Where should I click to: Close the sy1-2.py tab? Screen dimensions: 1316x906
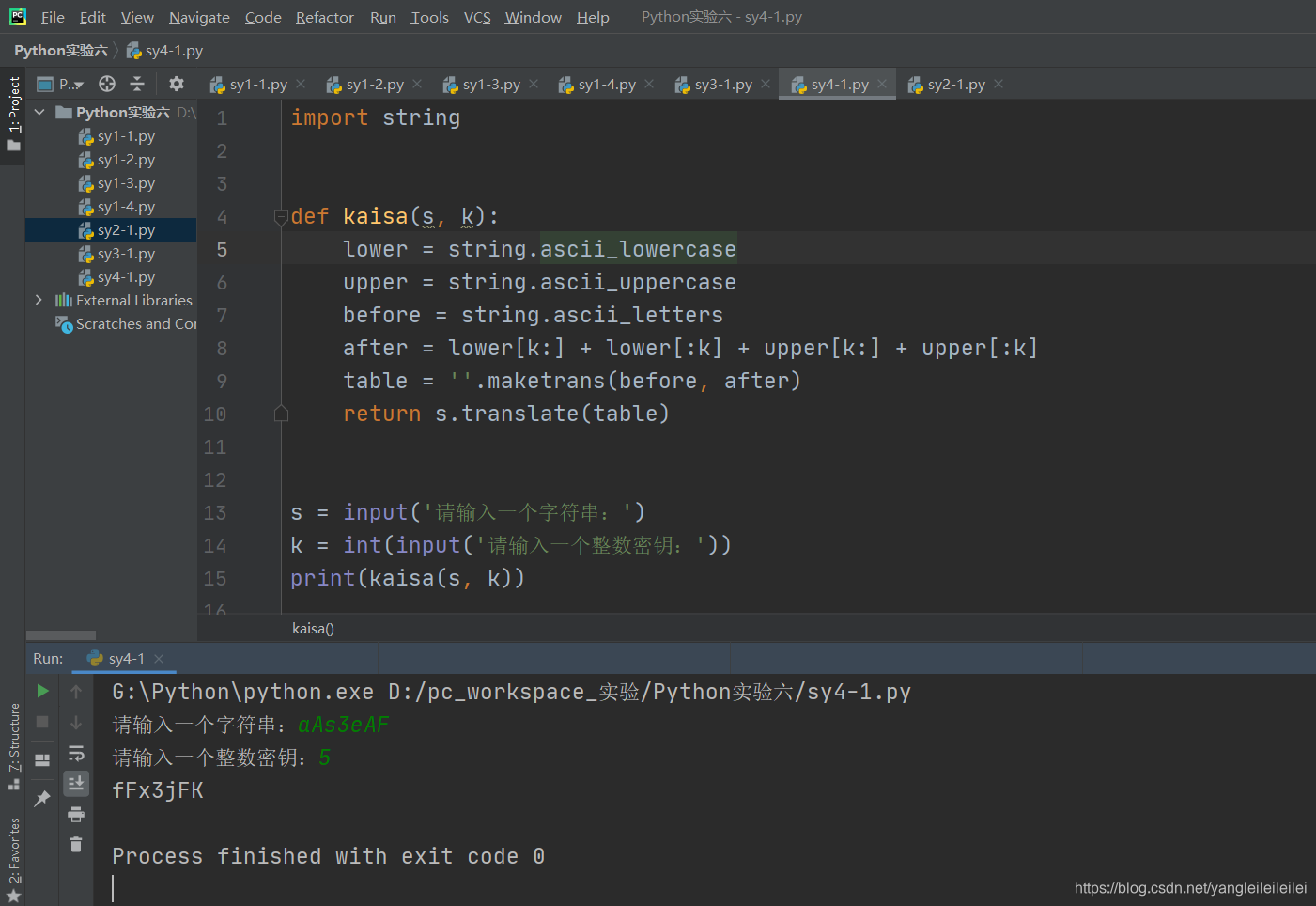click(x=417, y=84)
